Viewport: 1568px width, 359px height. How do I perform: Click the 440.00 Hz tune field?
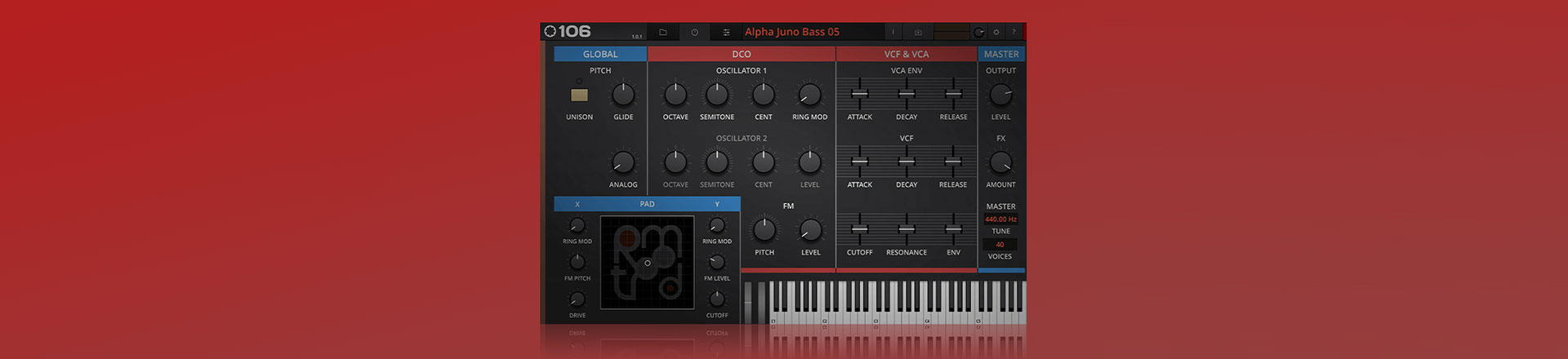coord(1000,219)
